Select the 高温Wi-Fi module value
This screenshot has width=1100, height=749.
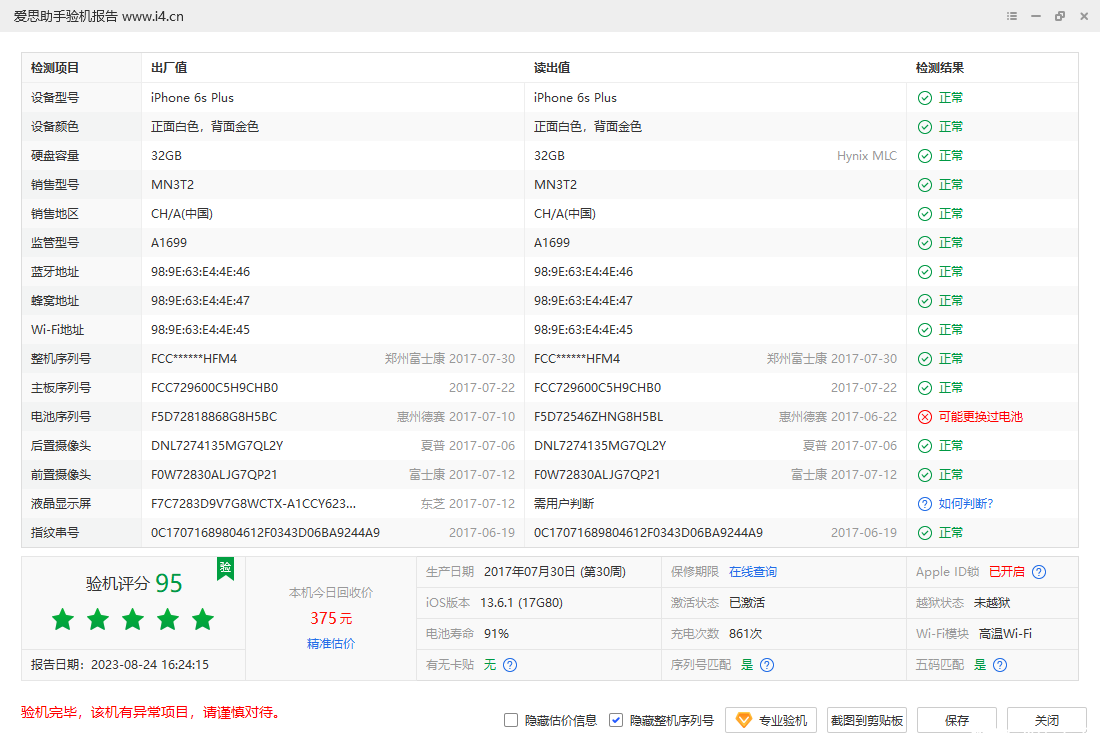point(1005,634)
